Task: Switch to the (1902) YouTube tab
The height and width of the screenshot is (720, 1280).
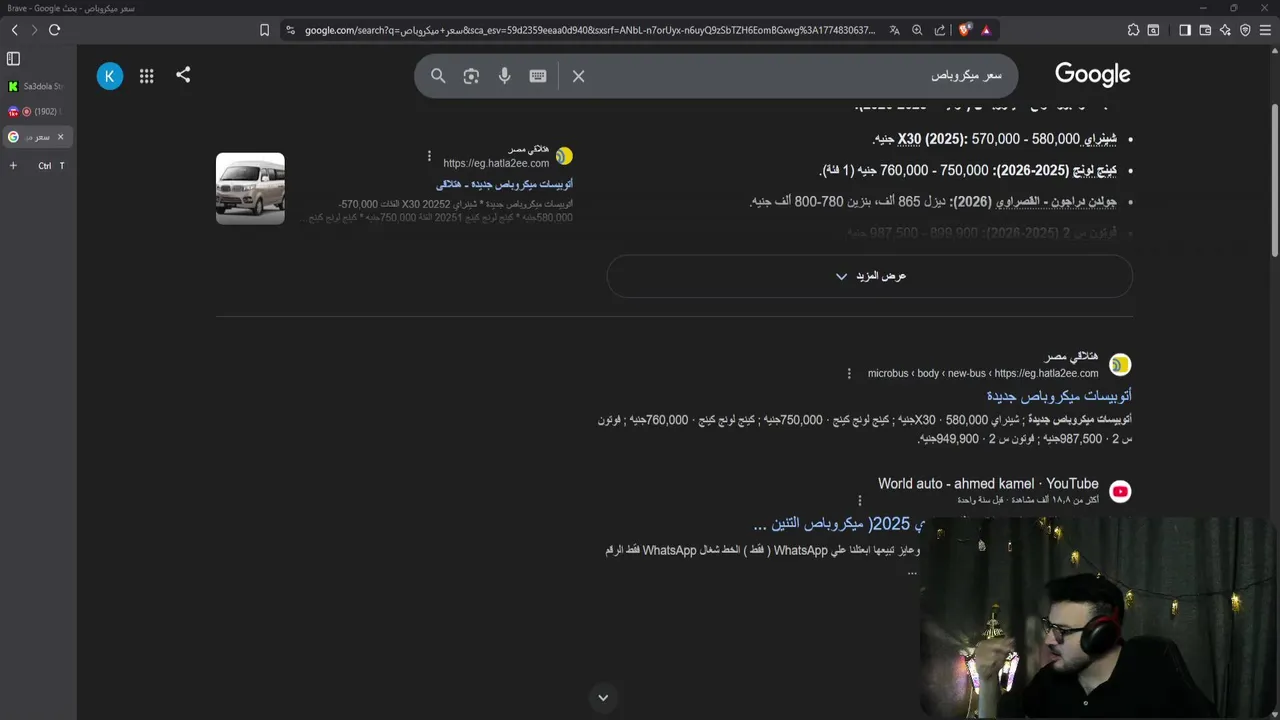Action: (37, 111)
